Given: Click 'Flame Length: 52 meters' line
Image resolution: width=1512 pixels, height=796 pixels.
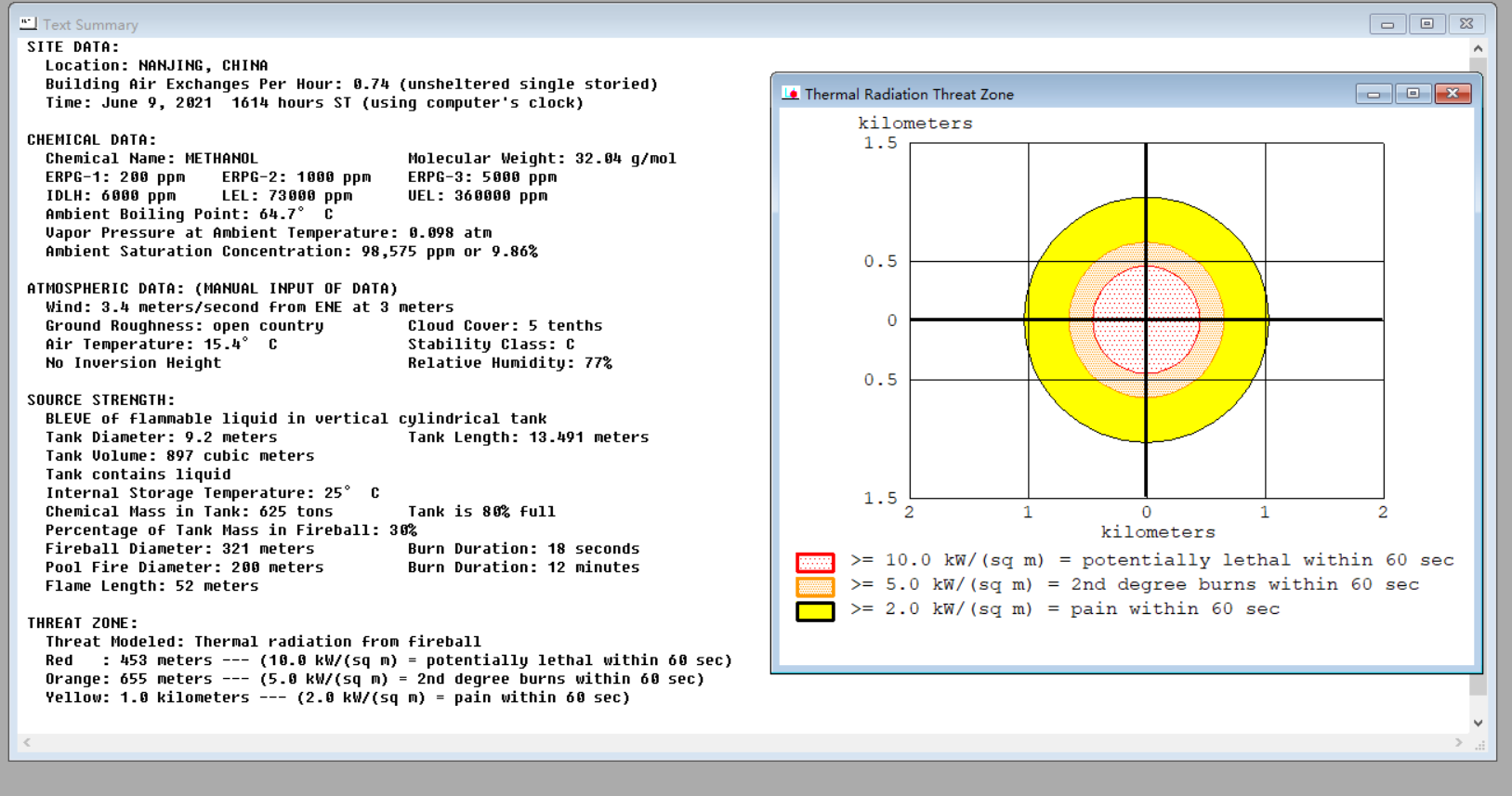Looking at the screenshot, I should [152, 586].
